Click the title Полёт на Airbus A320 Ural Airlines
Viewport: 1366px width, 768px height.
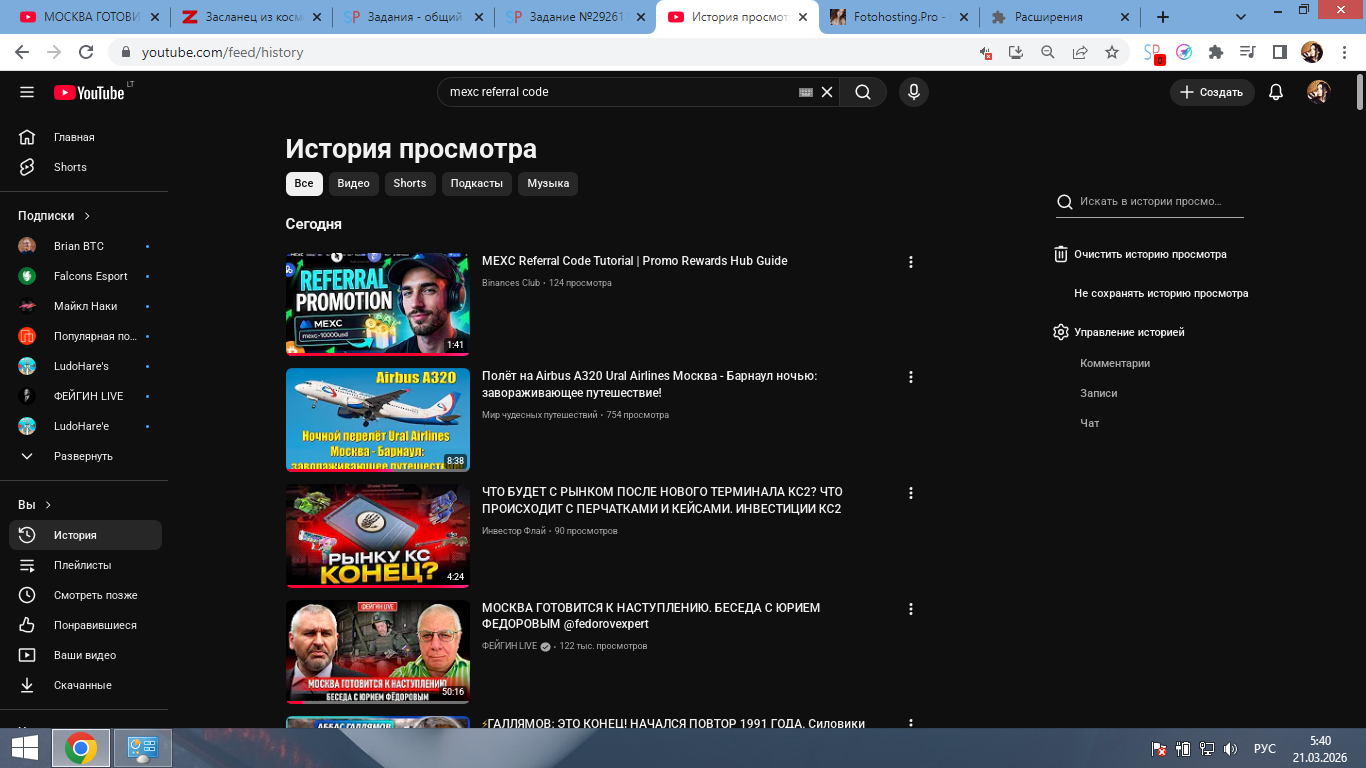(650, 385)
